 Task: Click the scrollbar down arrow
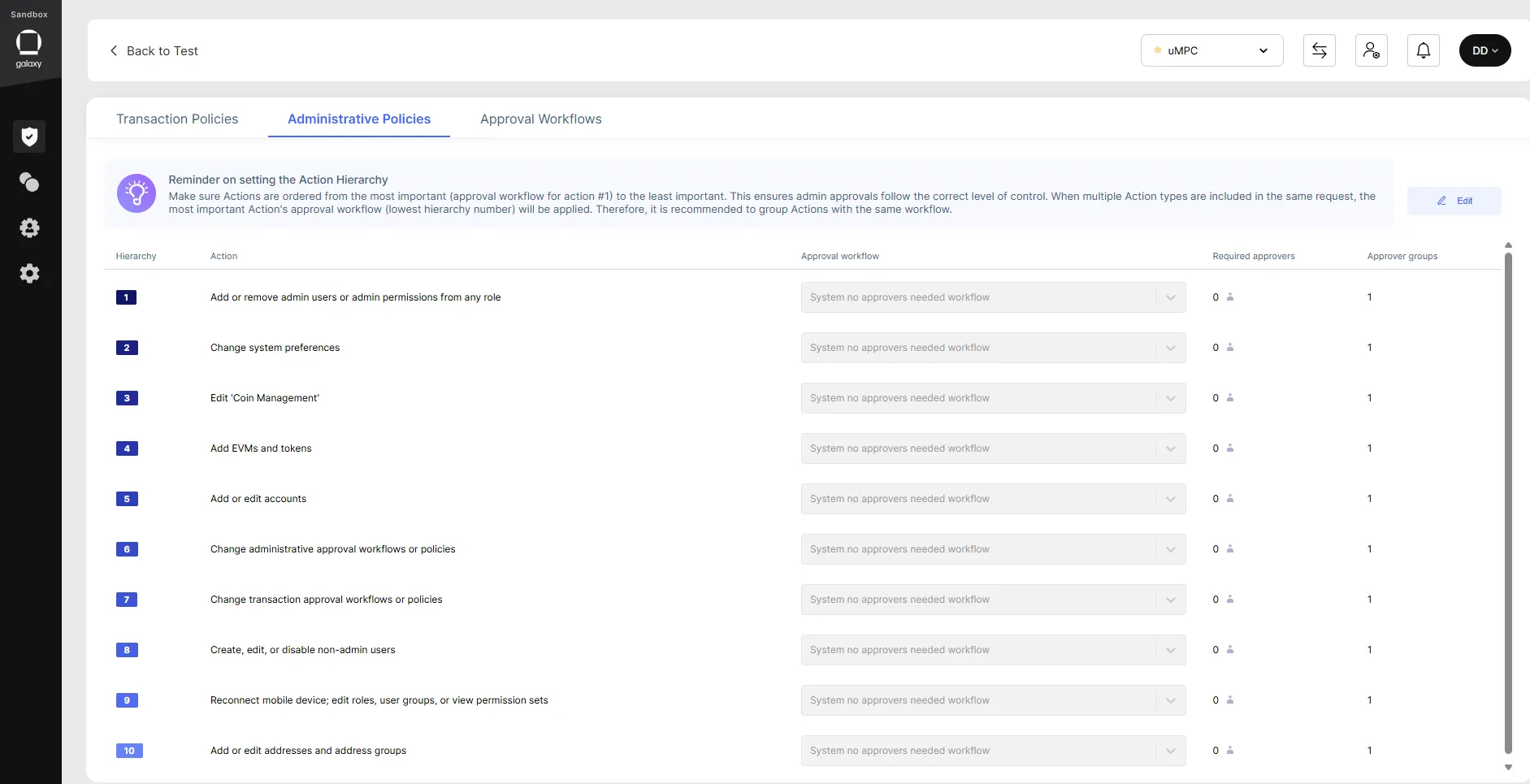tap(1508, 767)
